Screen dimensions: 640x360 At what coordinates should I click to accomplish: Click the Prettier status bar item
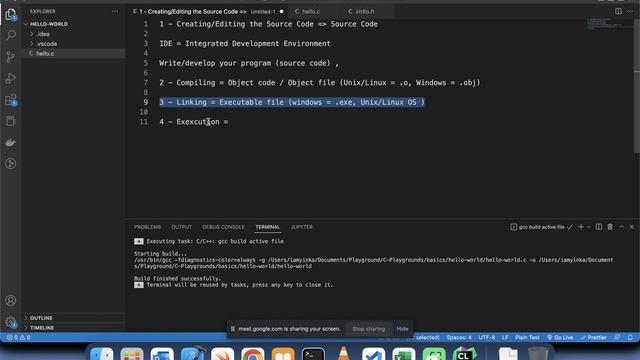point(593,338)
